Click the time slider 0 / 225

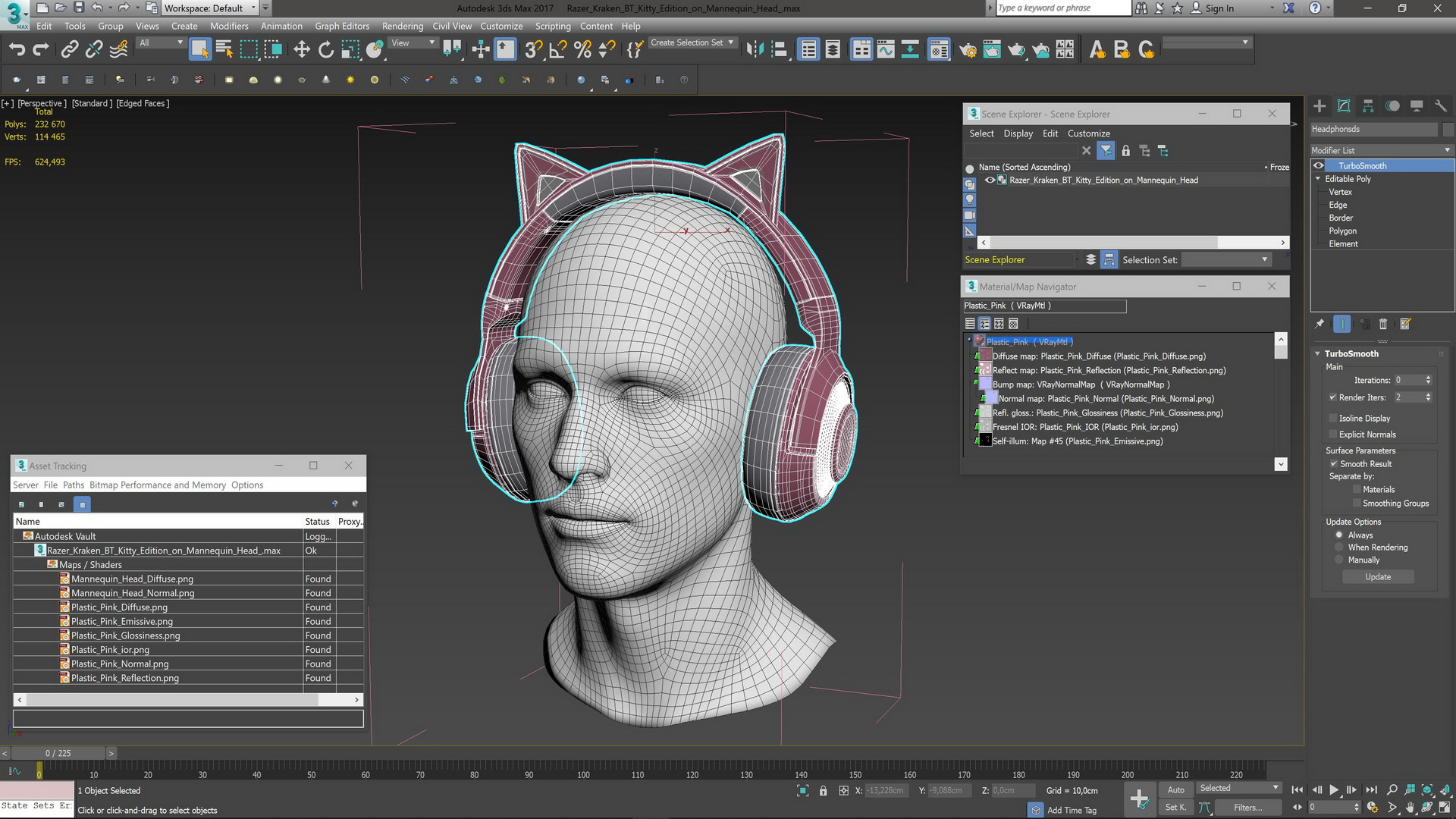(58, 754)
